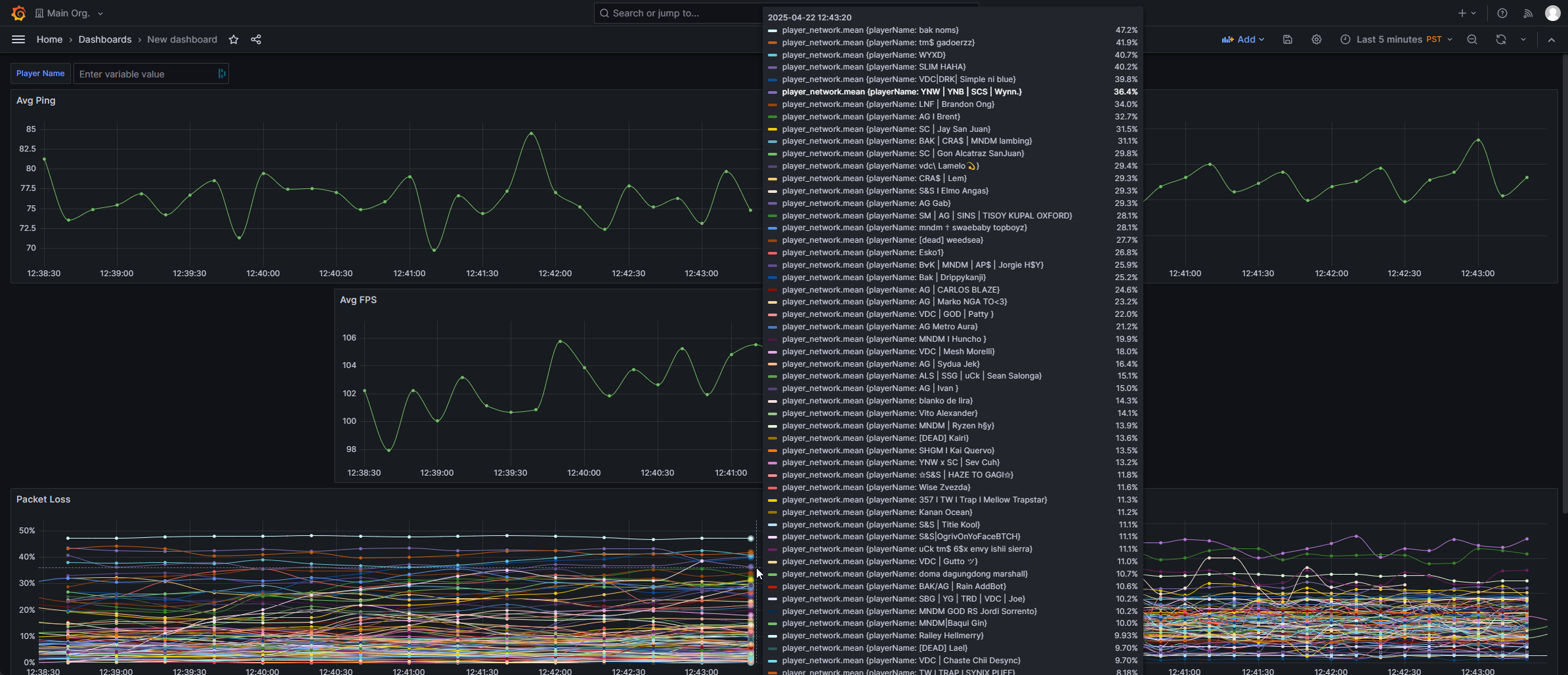The width and height of the screenshot is (1568, 675).
Task: Star the New dashboard as favorite
Action: pos(234,39)
